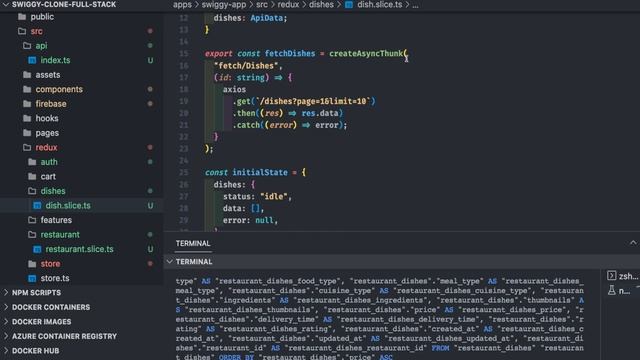Open the public folder
The width and height of the screenshot is (640, 360).
(x=42, y=17)
